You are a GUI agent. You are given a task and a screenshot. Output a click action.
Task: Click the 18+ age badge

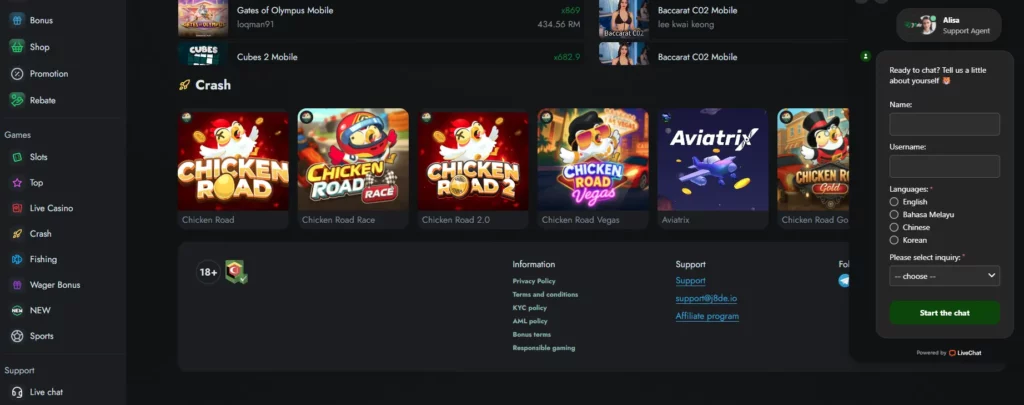coord(208,272)
